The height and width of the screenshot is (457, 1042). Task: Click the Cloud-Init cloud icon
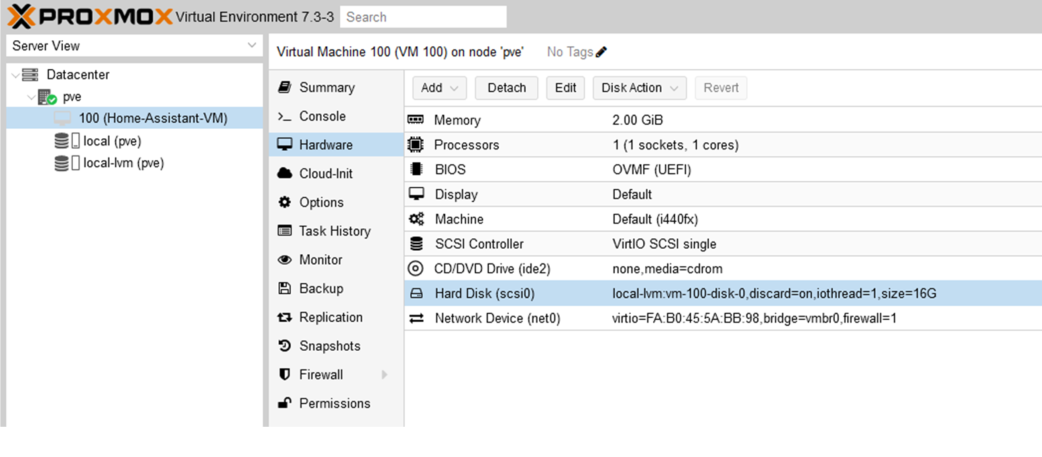tap(284, 174)
